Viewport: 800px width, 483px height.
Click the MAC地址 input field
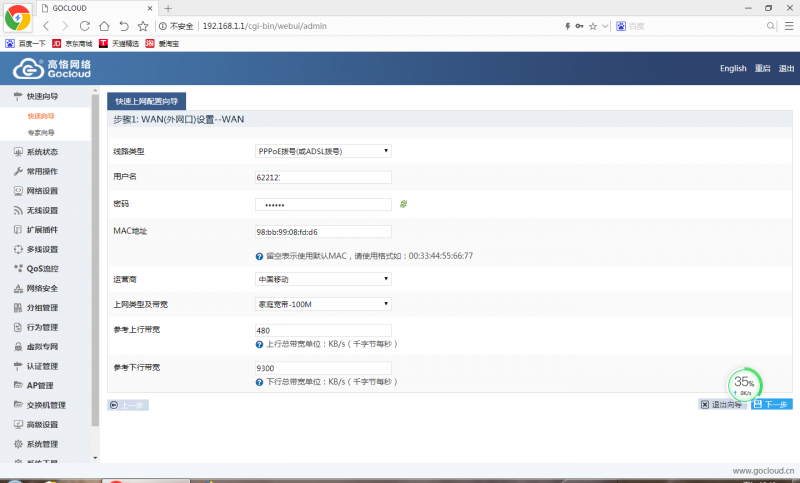[323, 232]
